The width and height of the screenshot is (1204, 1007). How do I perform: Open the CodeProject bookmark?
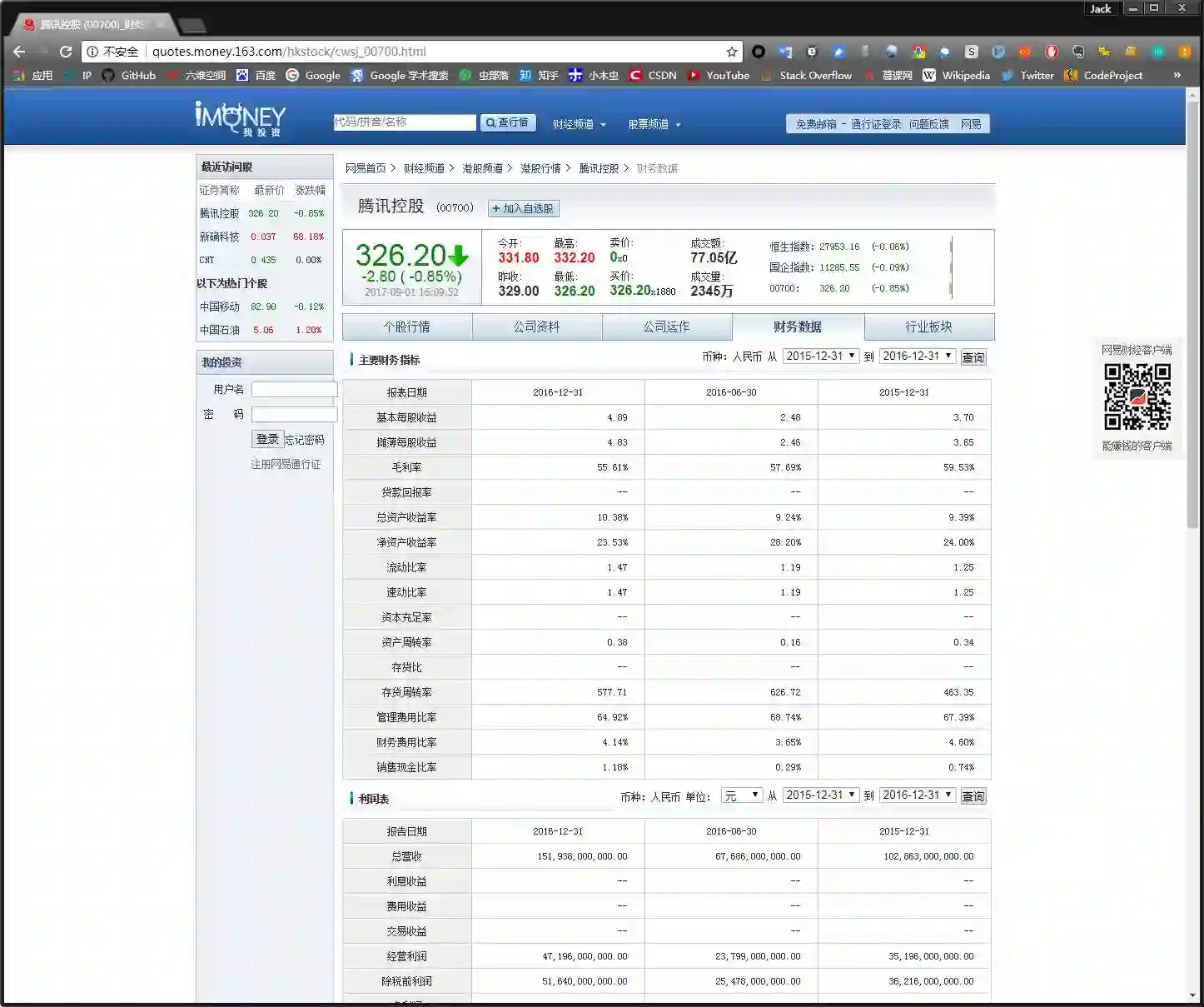(x=1104, y=75)
